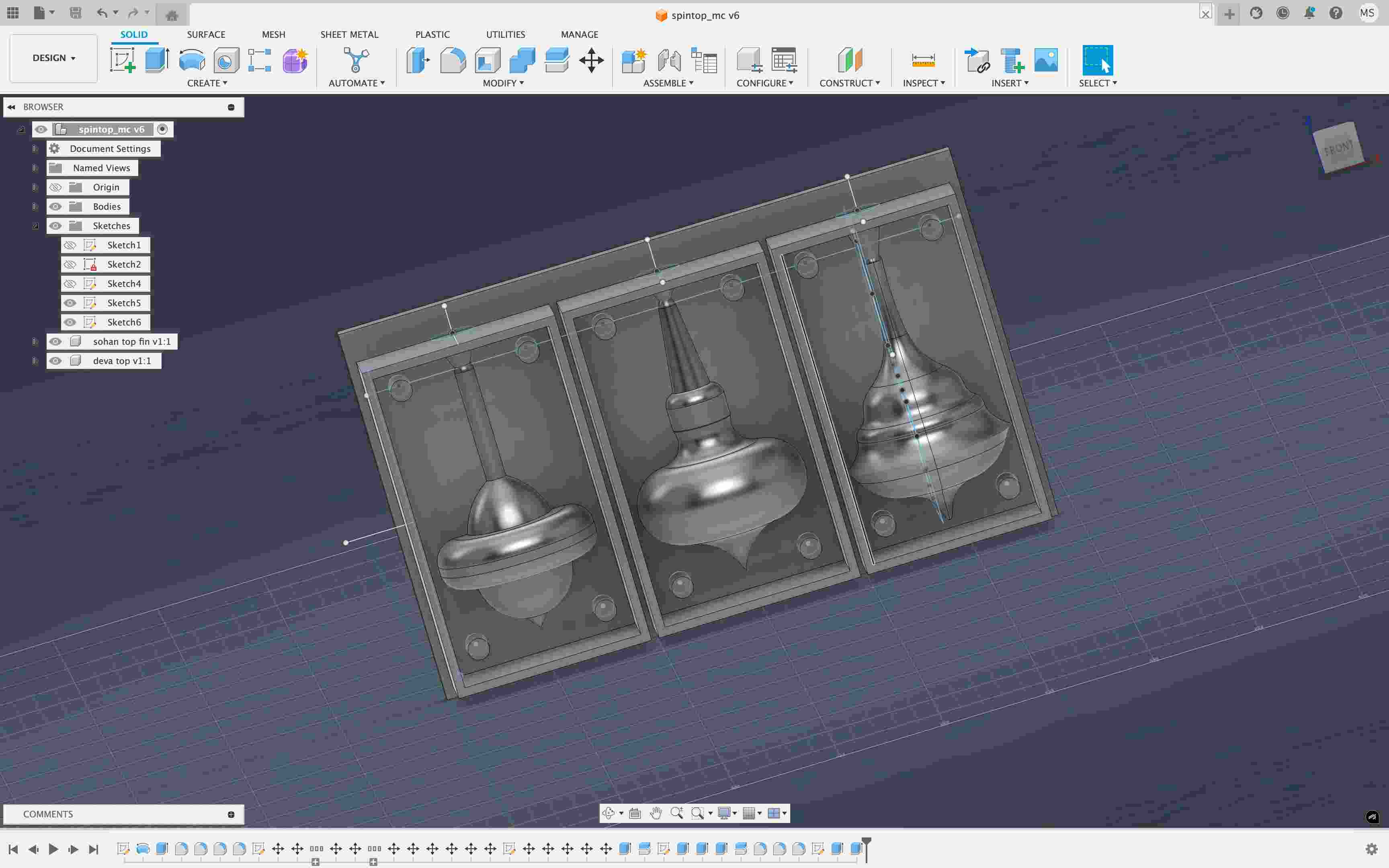
Task: Hide the sohan top fin v1:1 component
Action: tap(55, 342)
